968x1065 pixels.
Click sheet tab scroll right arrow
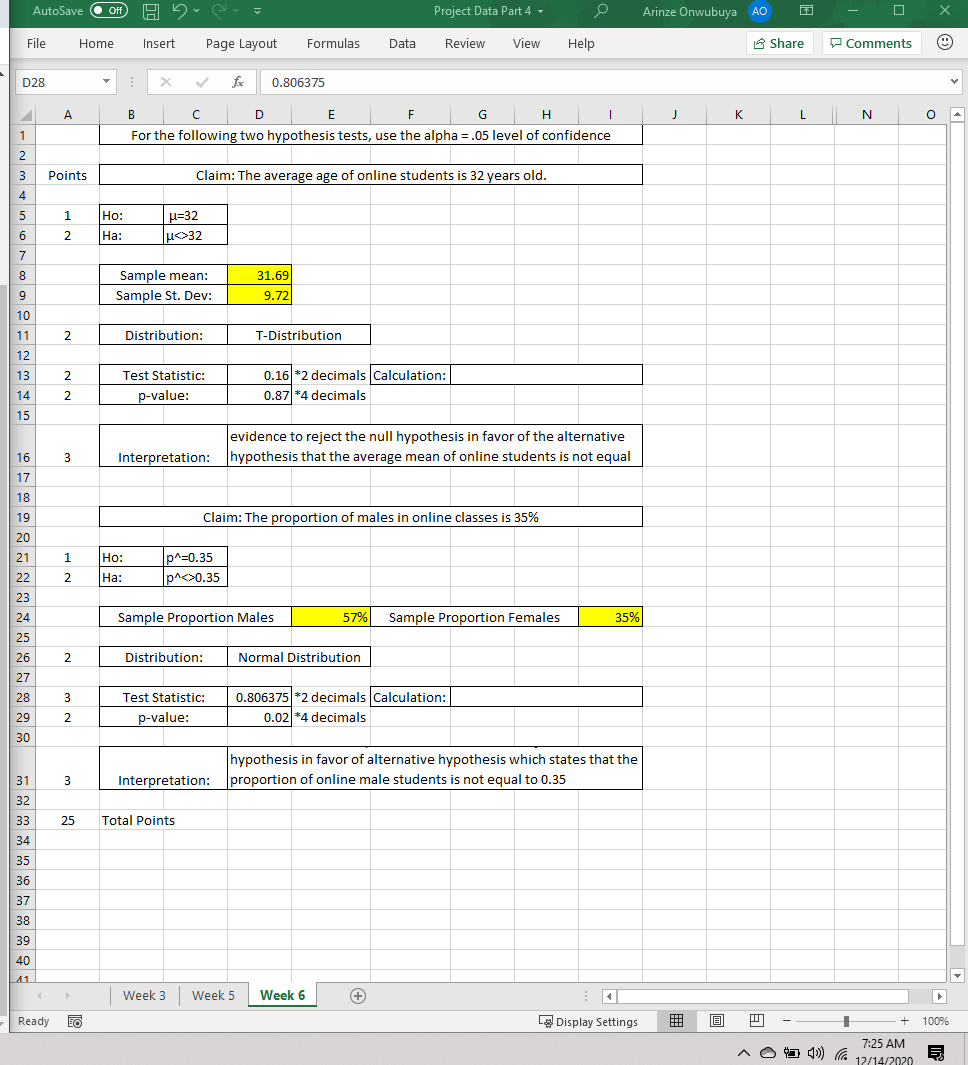67,996
